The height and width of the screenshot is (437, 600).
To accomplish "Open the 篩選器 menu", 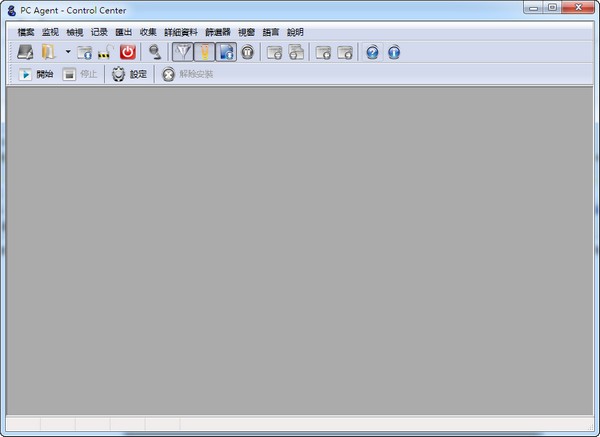I will (x=218, y=32).
